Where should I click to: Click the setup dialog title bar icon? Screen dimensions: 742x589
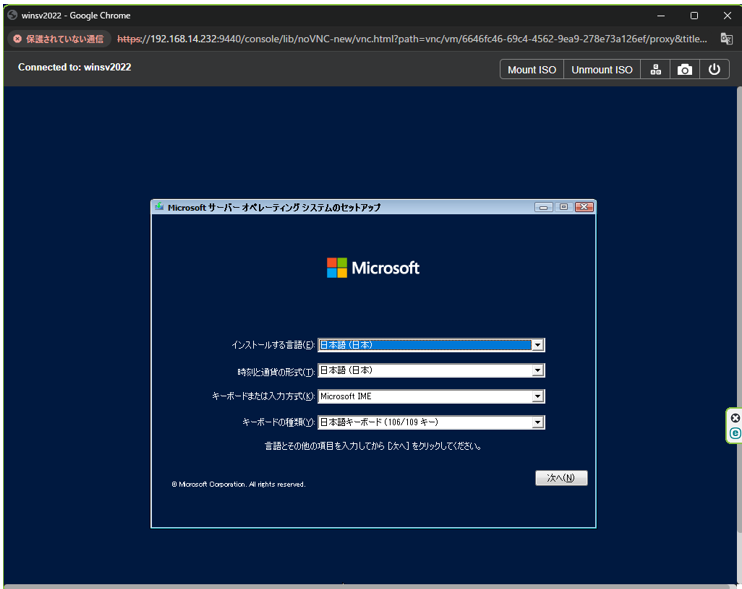pos(159,207)
